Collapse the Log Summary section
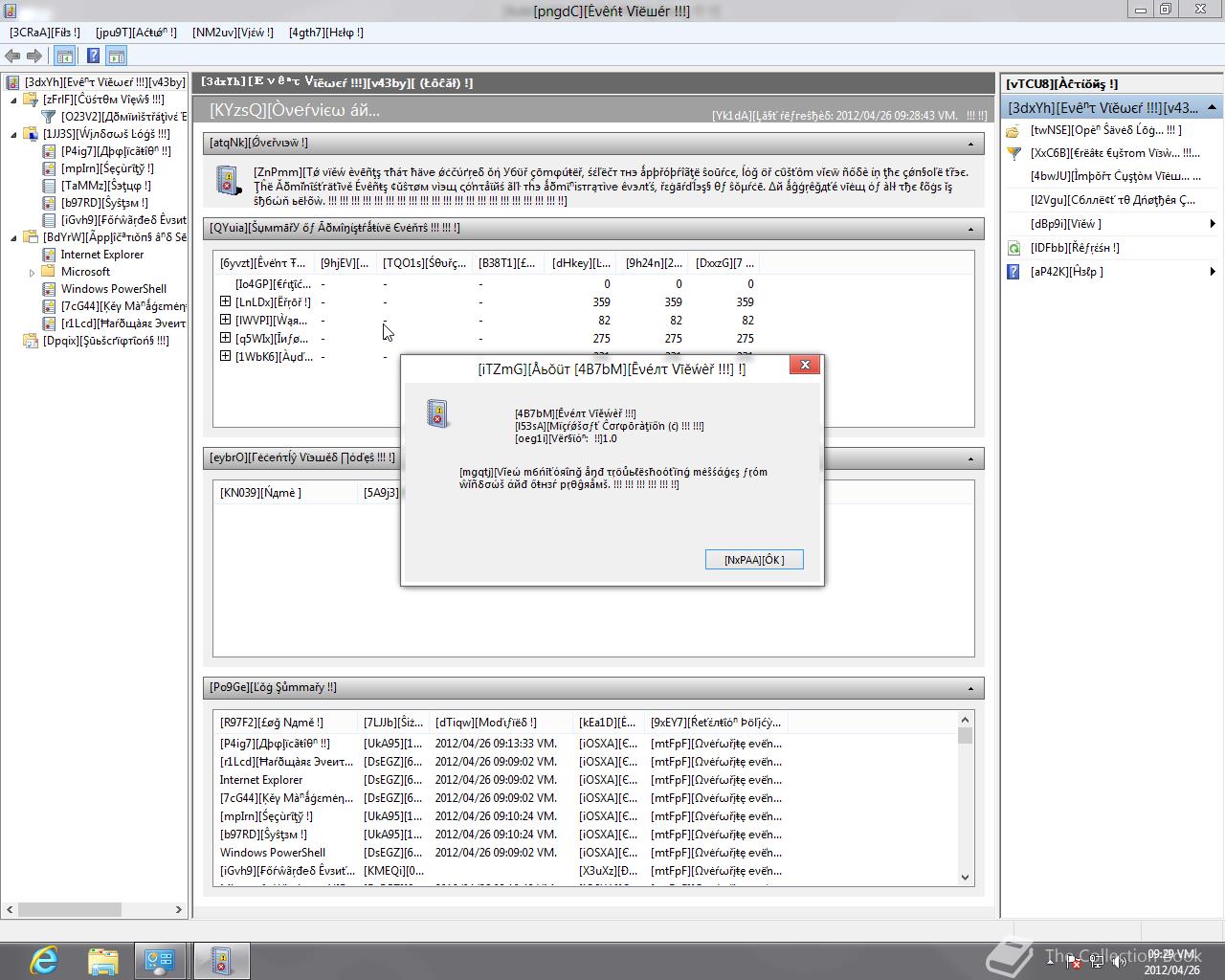This screenshot has height=980, width=1225. 970,688
